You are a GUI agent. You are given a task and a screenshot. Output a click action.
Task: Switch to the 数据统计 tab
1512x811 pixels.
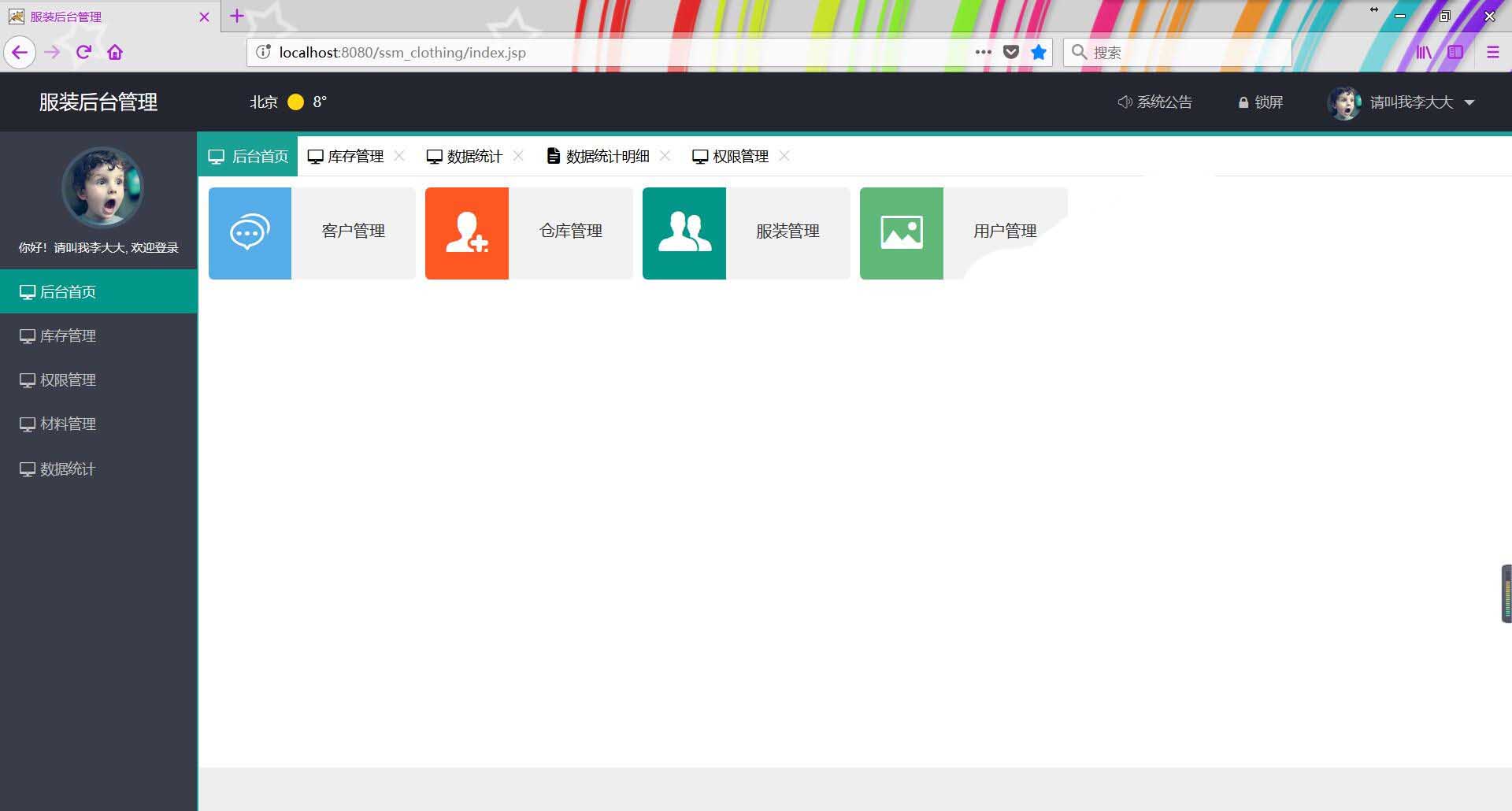(465, 156)
